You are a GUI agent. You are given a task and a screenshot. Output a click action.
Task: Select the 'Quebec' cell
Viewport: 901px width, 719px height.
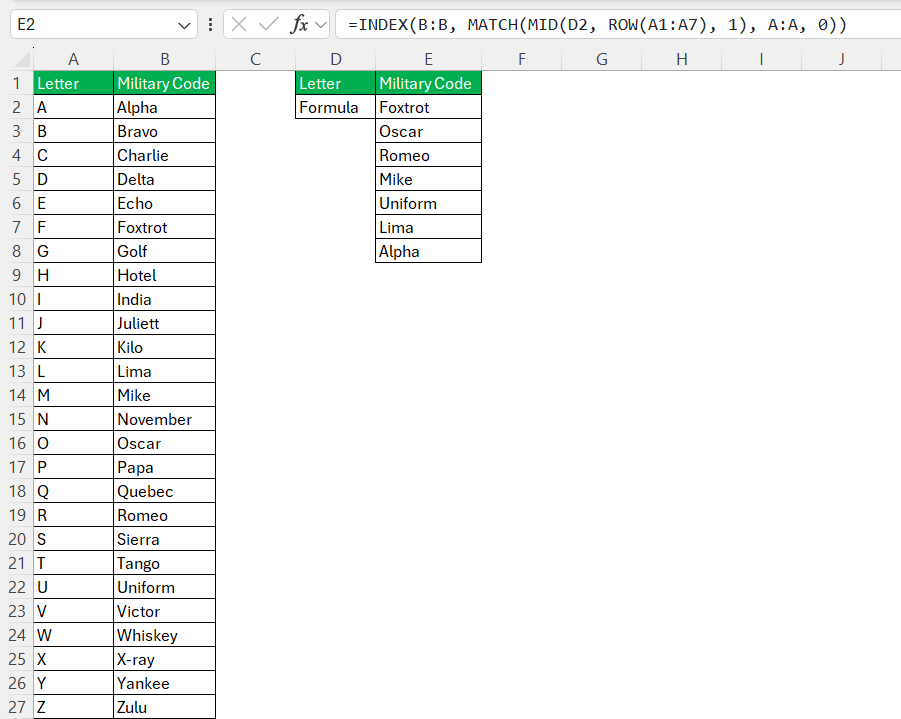(165, 491)
